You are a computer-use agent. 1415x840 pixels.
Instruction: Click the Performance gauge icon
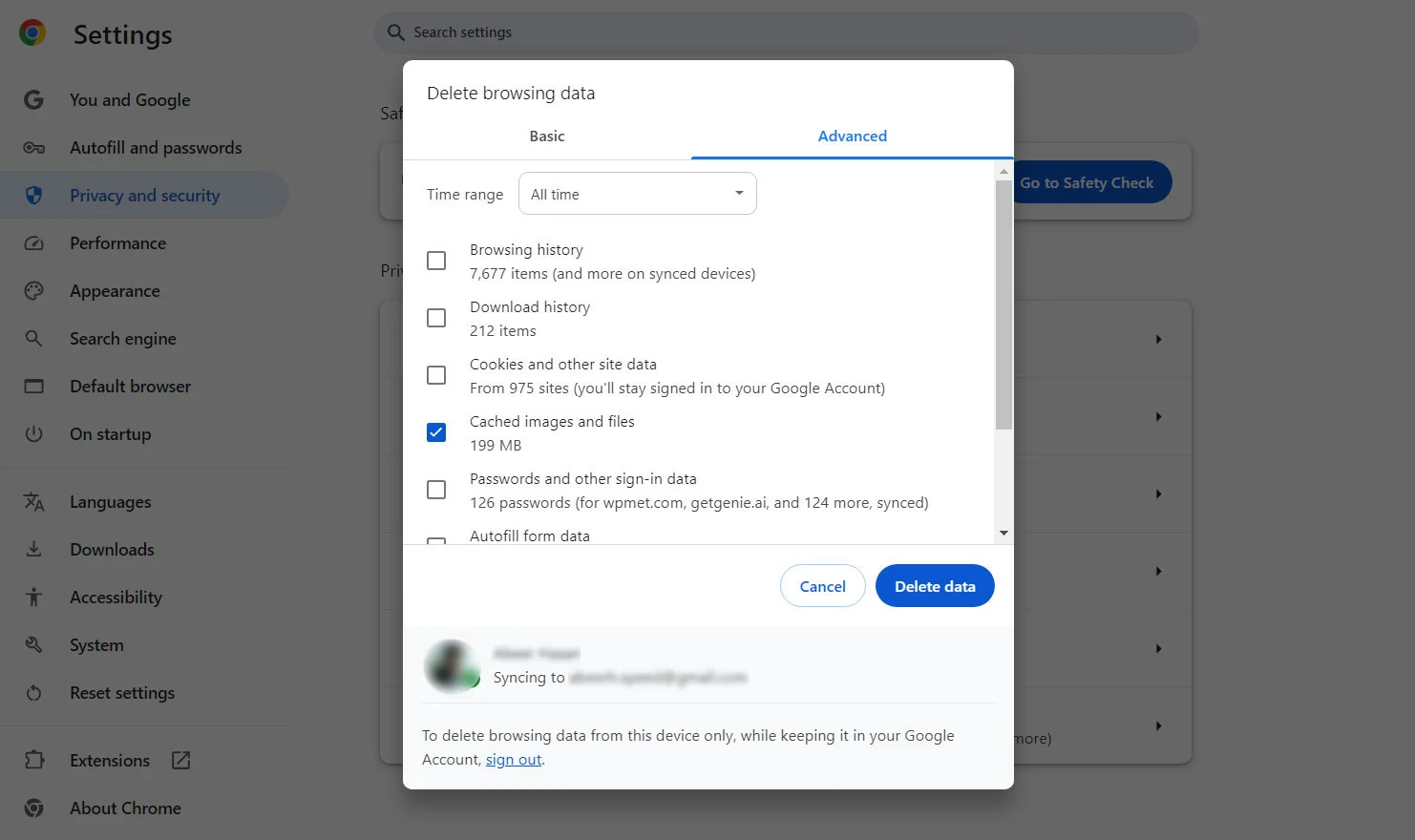pos(34,243)
